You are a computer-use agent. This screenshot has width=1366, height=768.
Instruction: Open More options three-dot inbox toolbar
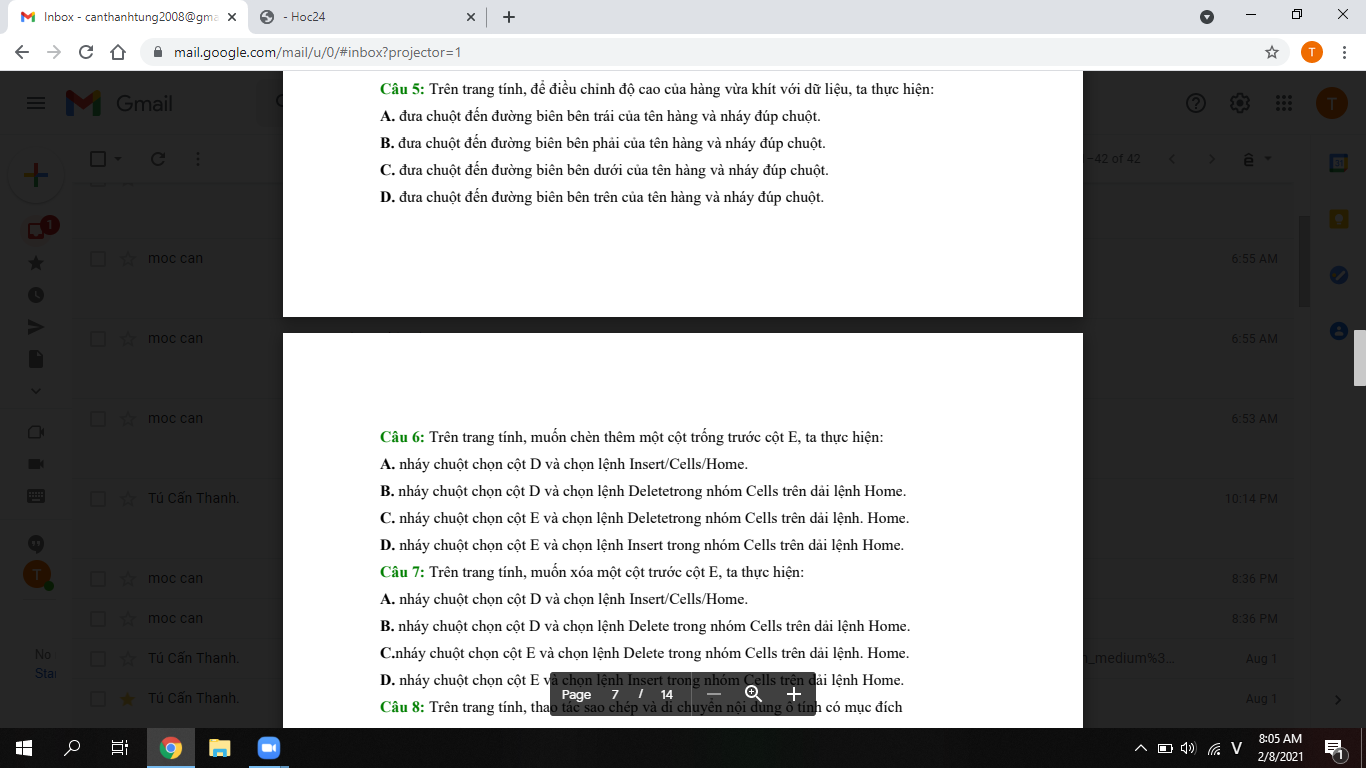coord(198,159)
